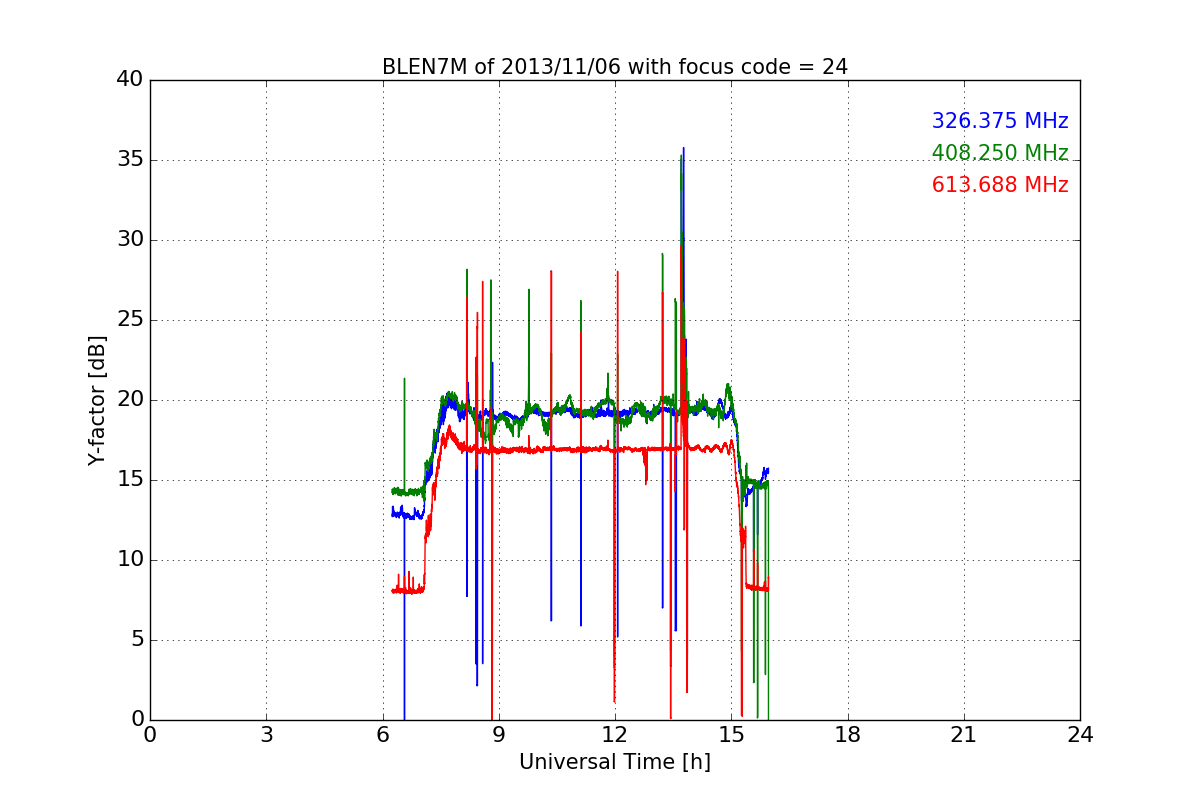
Task: Click the x-axis tick label 3
Action: [x=266, y=735]
